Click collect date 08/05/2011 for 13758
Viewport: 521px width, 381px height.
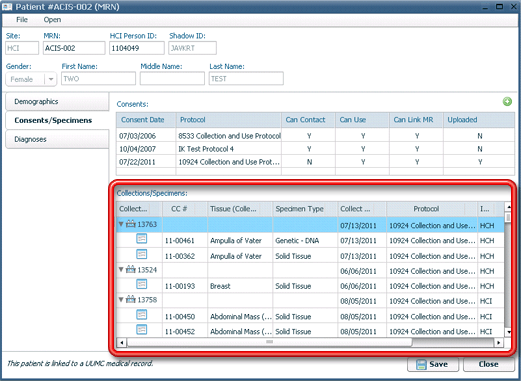click(362, 301)
